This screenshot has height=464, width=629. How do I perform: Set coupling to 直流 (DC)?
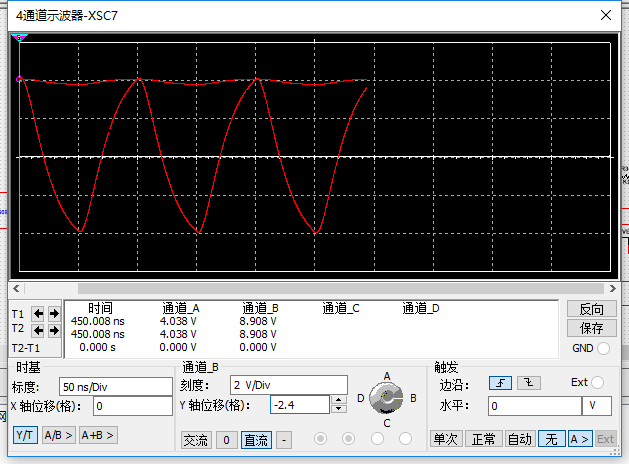(256, 440)
